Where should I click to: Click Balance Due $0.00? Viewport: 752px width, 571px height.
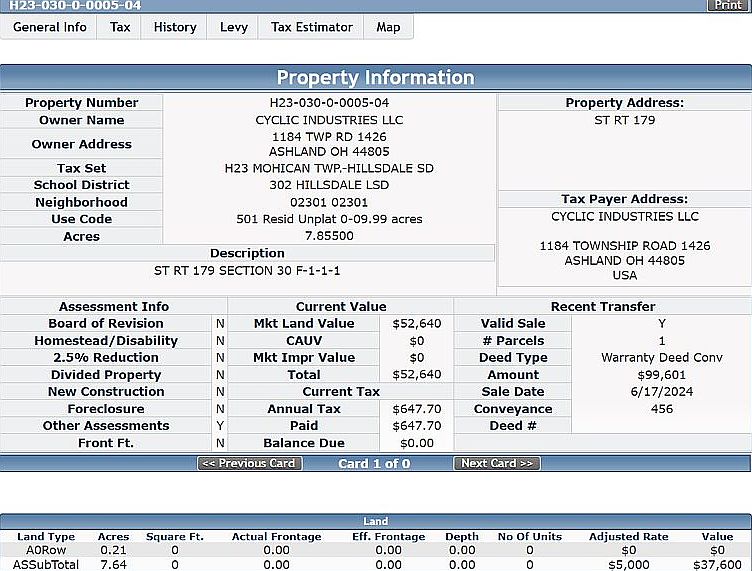point(416,443)
